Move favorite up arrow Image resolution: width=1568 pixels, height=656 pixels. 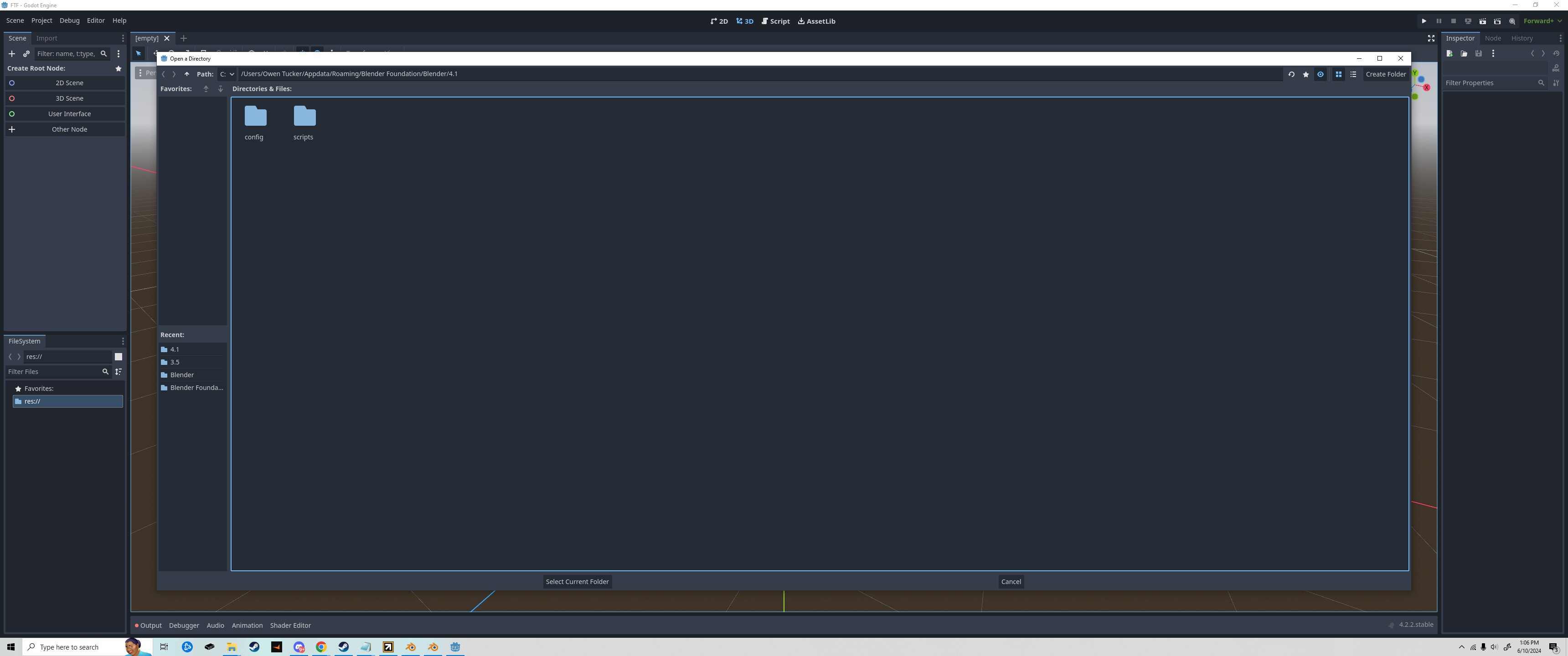[x=206, y=89]
